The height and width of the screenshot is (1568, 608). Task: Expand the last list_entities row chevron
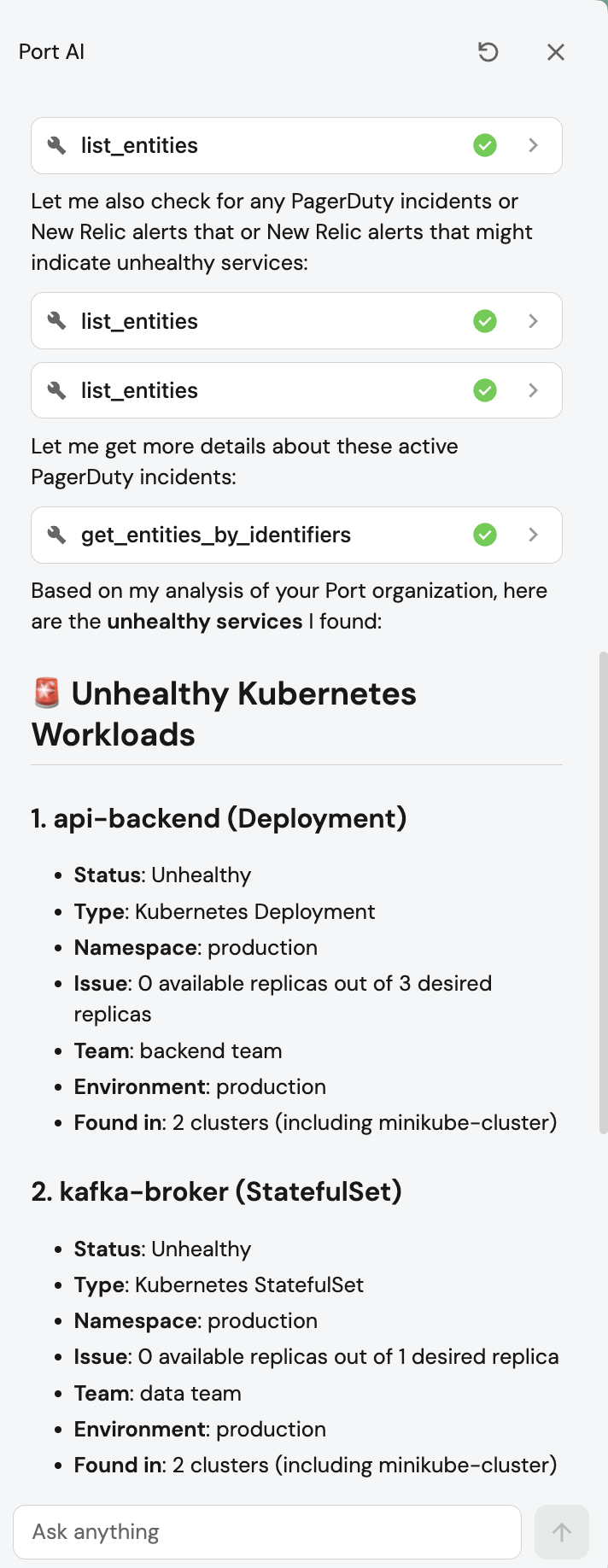point(533,390)
